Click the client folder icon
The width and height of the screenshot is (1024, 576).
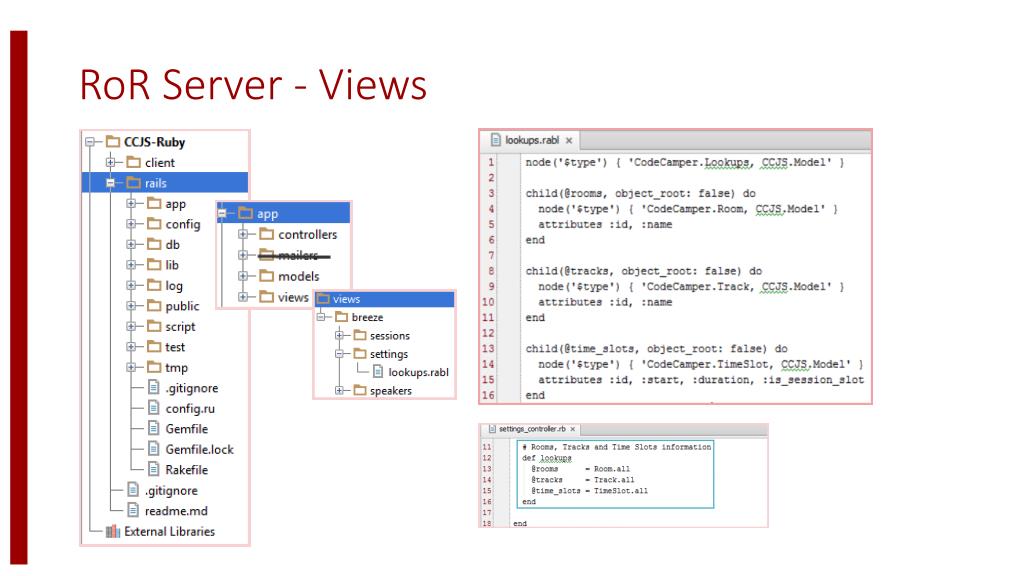(x=134, y=162)
